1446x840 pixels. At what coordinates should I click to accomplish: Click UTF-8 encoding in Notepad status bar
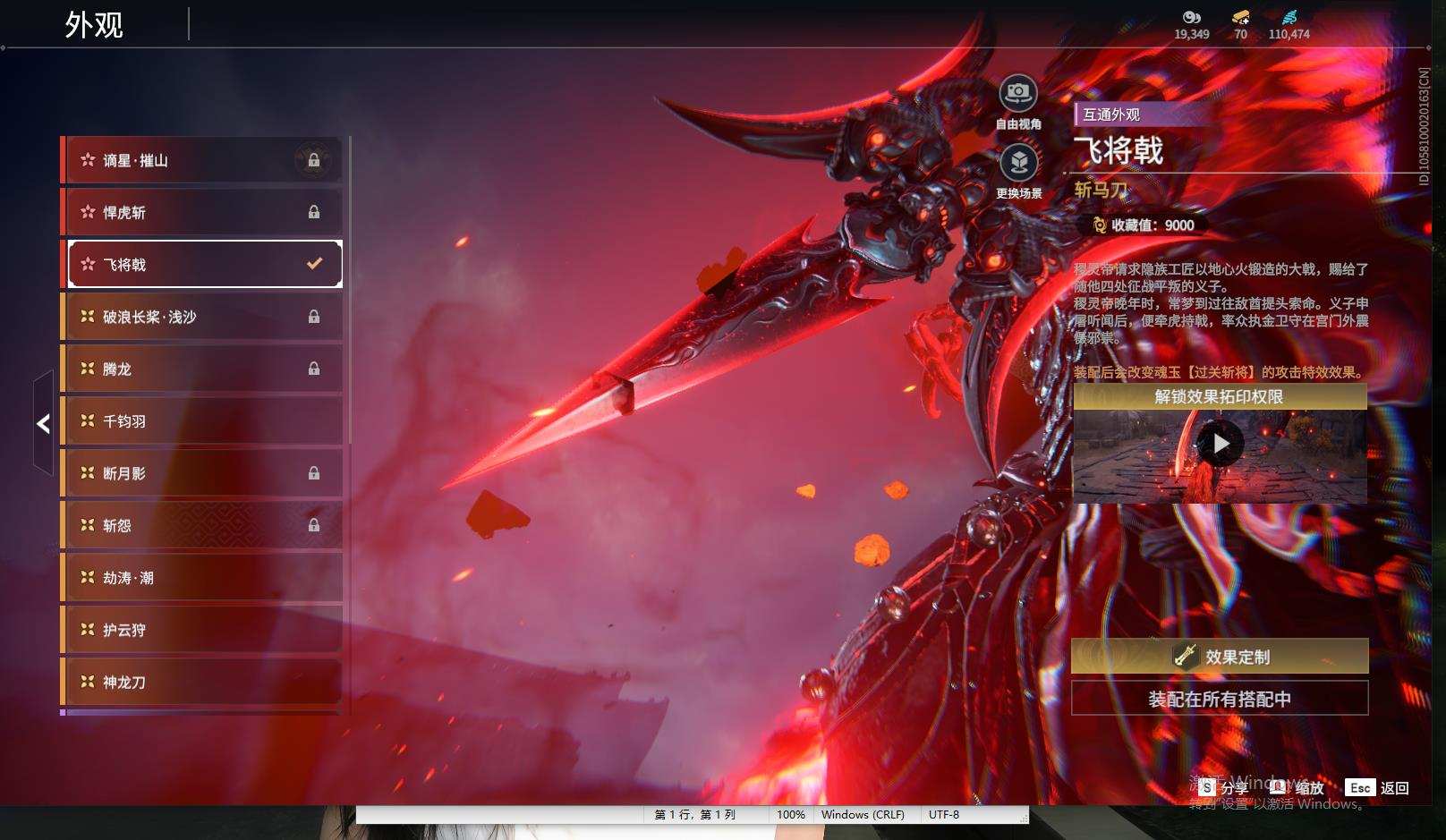(x=944, y=815)
